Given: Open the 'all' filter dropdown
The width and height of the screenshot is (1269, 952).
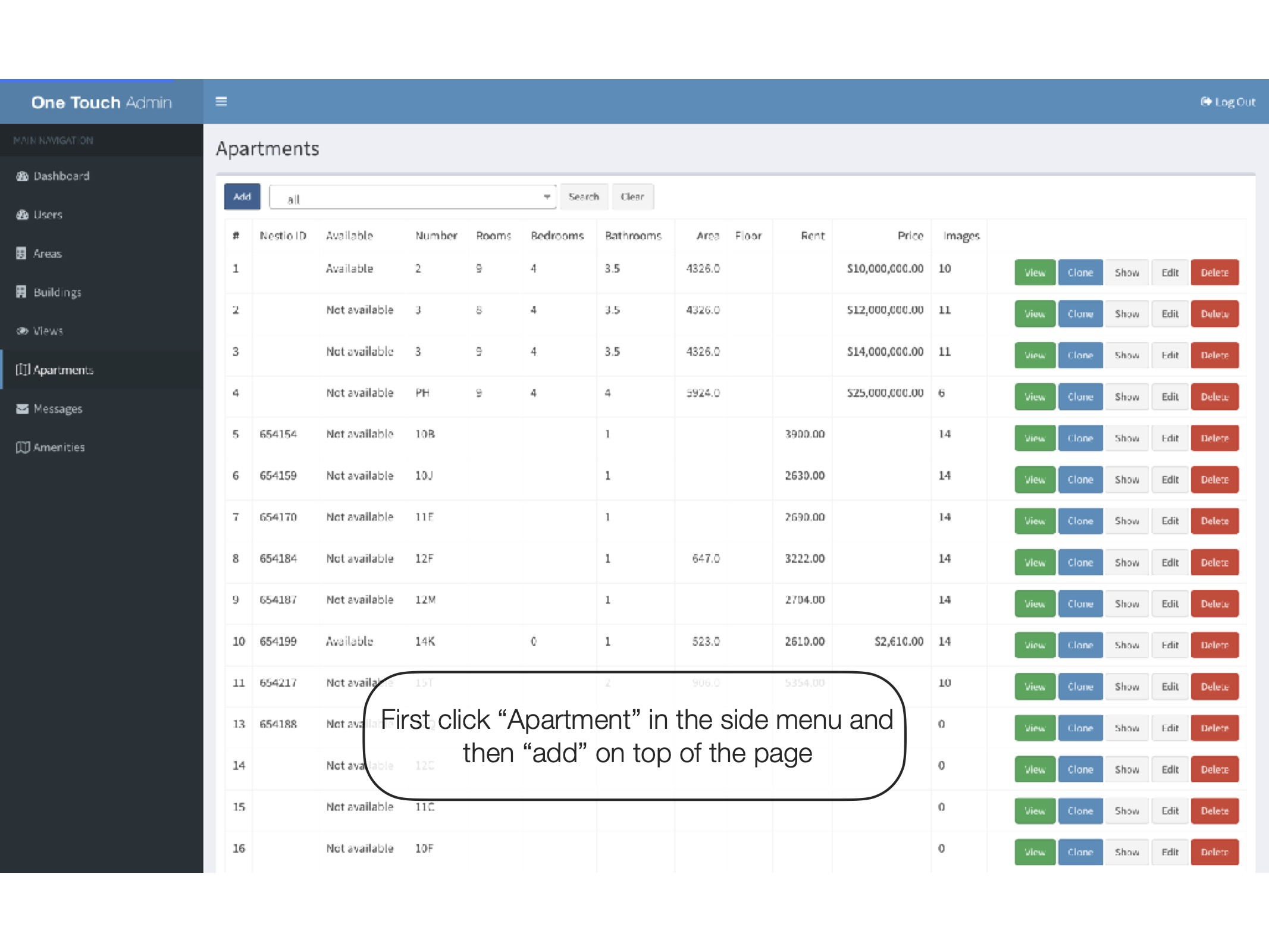Looking at the screenshot, I should click(412, 198).
